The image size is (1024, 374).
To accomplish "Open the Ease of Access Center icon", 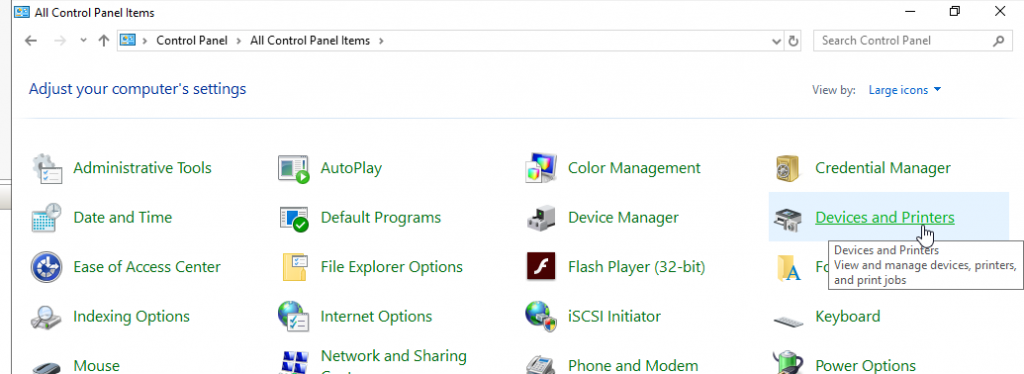I will pyautogui.click(x=47, y=267).
